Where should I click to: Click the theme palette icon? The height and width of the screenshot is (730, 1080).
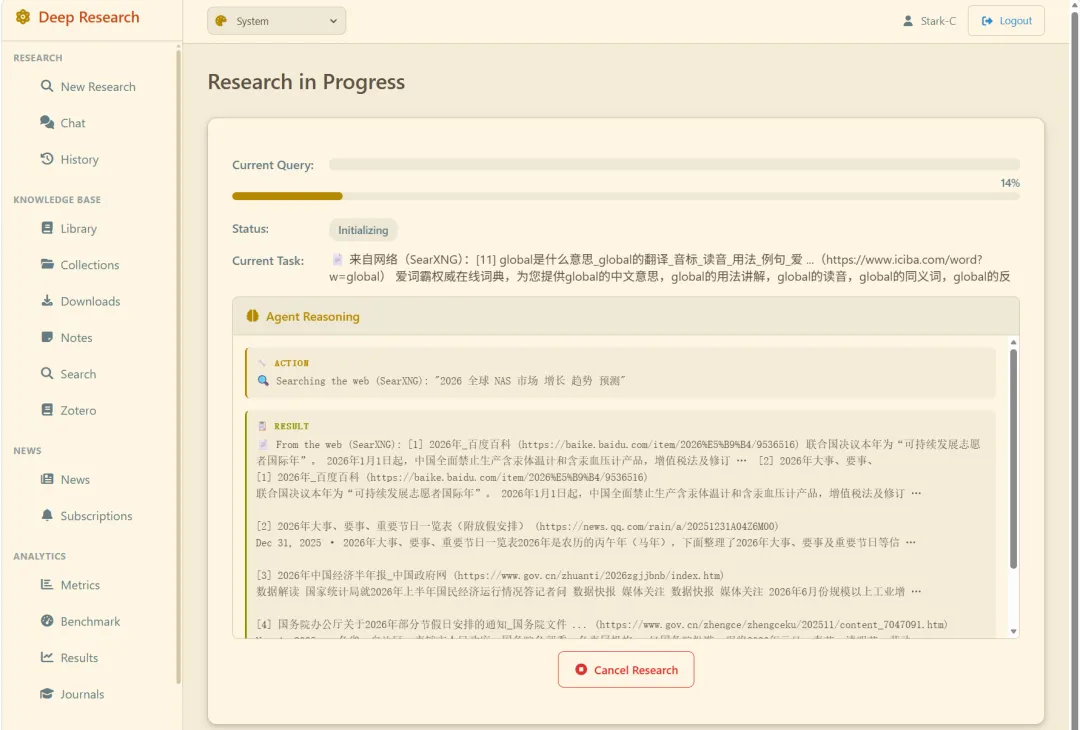(221, 21)
